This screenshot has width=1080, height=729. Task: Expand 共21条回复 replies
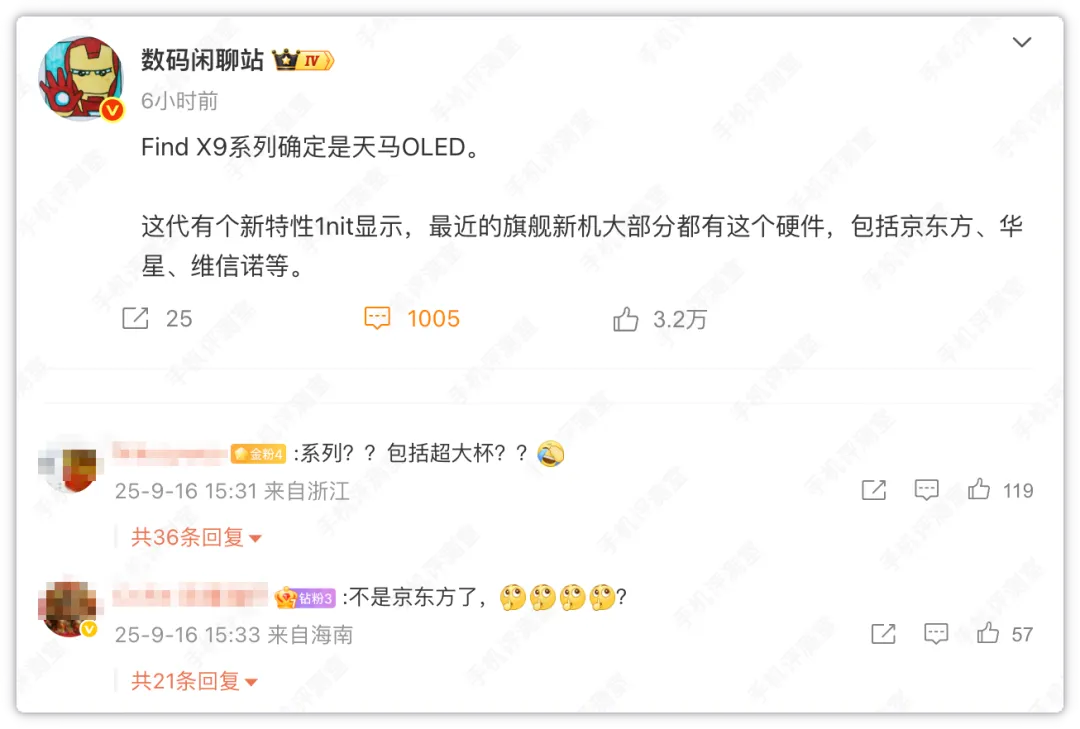[194, 681]
